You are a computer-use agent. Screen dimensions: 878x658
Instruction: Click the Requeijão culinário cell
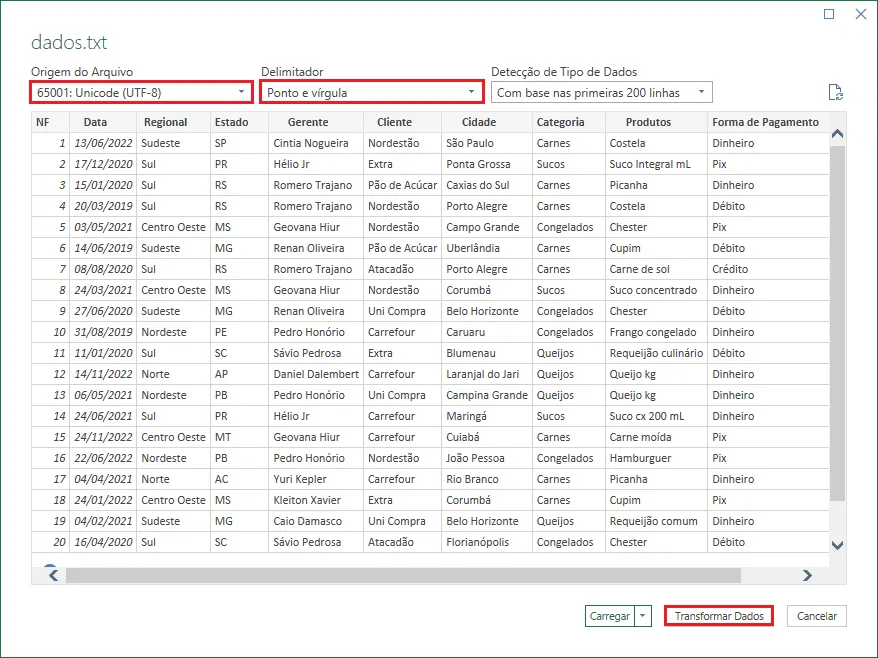pyautogui.click(x=656, y=353)
